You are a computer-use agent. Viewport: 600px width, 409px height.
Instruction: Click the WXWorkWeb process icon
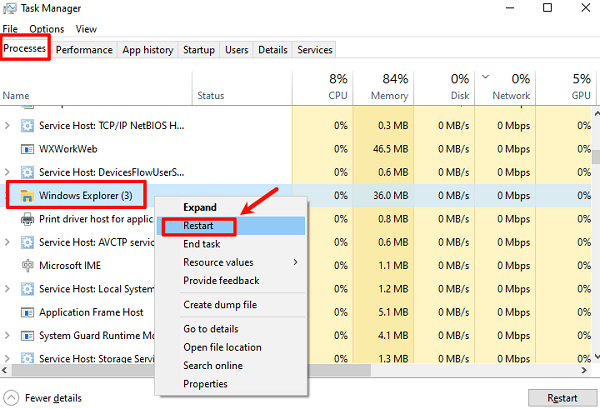(x=27, y=149)
